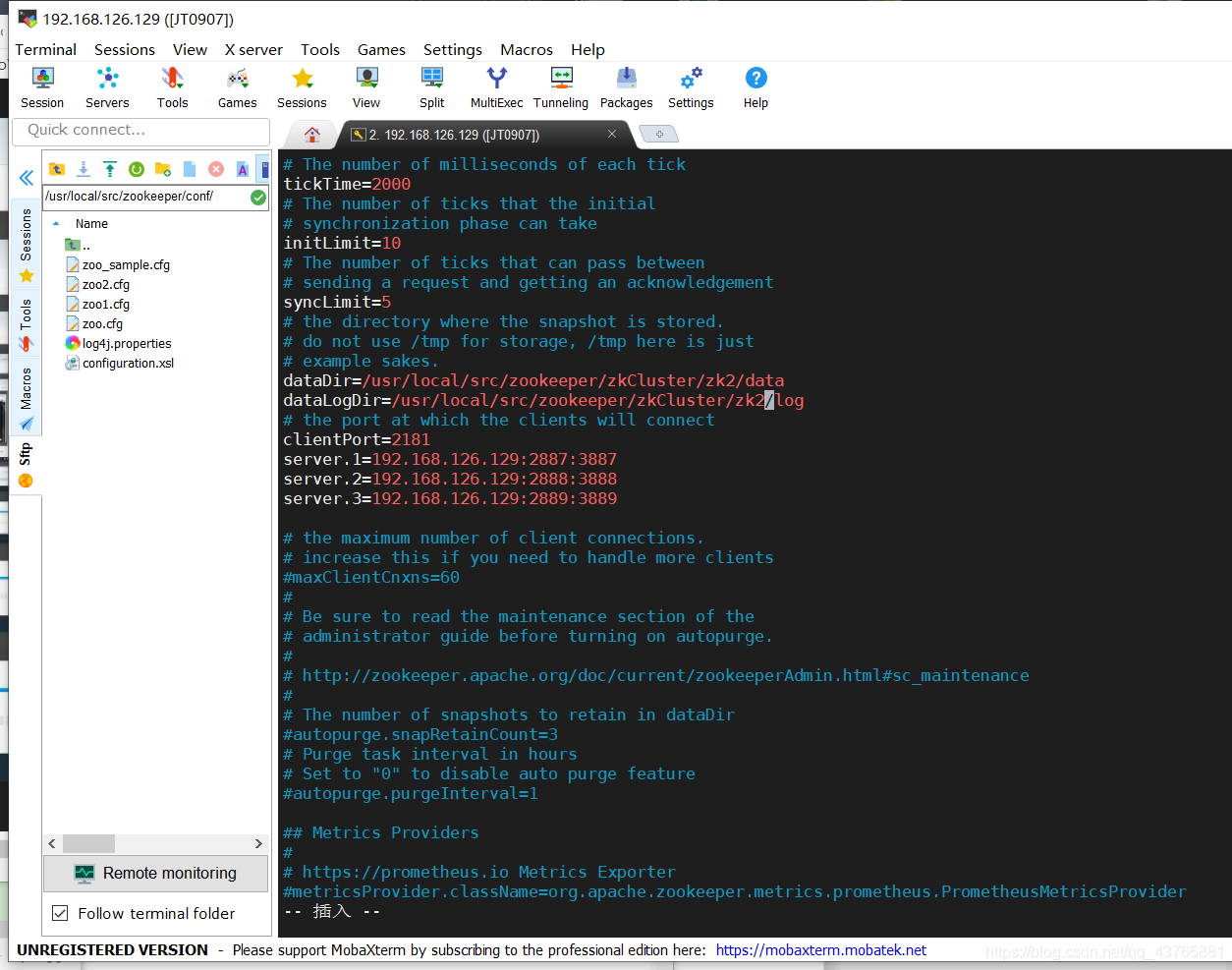The width and height of the screenshot is (1232, 970).
Task: Open the mobaxterm.mobatek.net link
Action: tap(821, 949)
